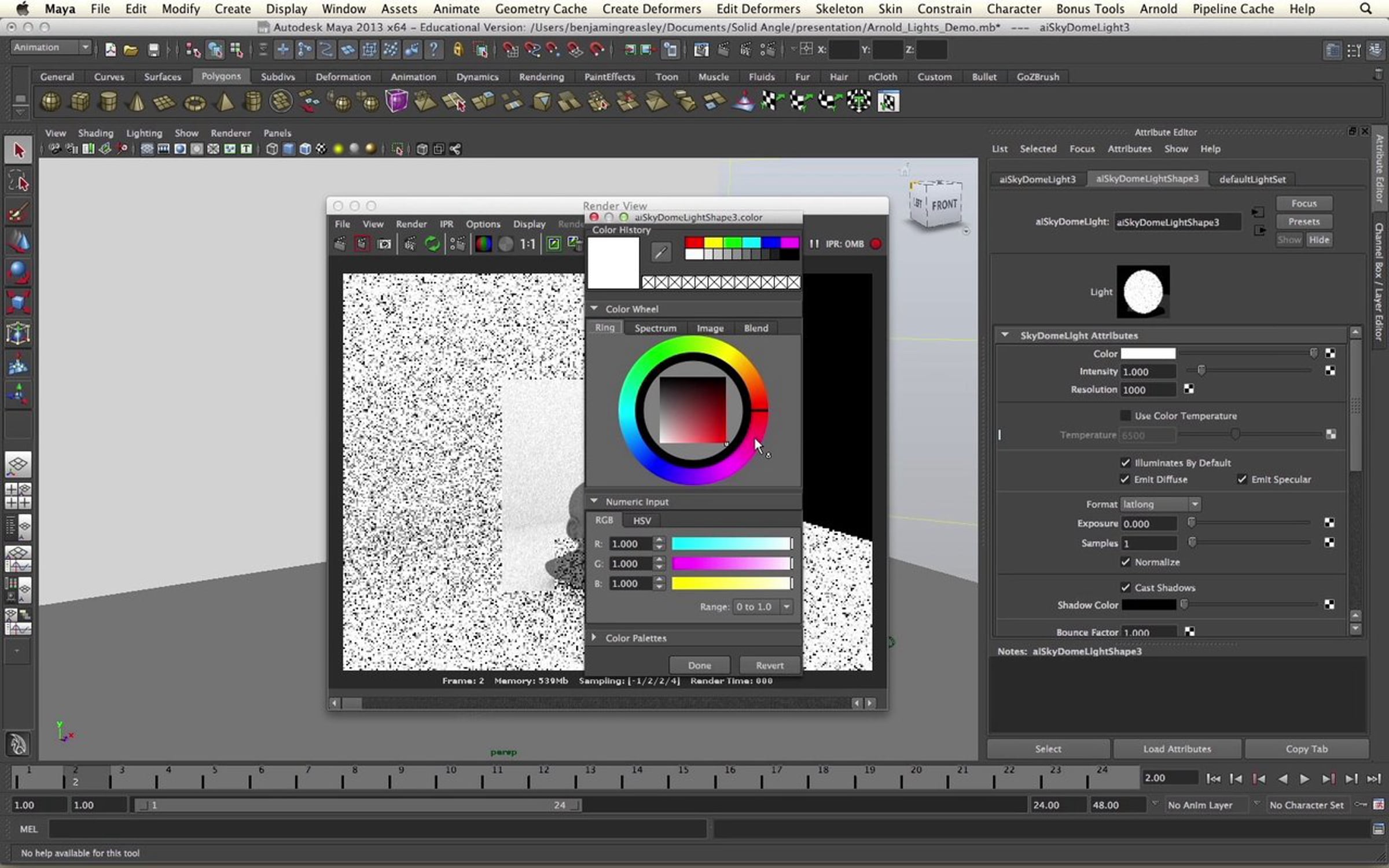Viewport: 1389px width, 868px height.
Task: Click the 1:1 real size button
Action: click(x=527, y=244)
